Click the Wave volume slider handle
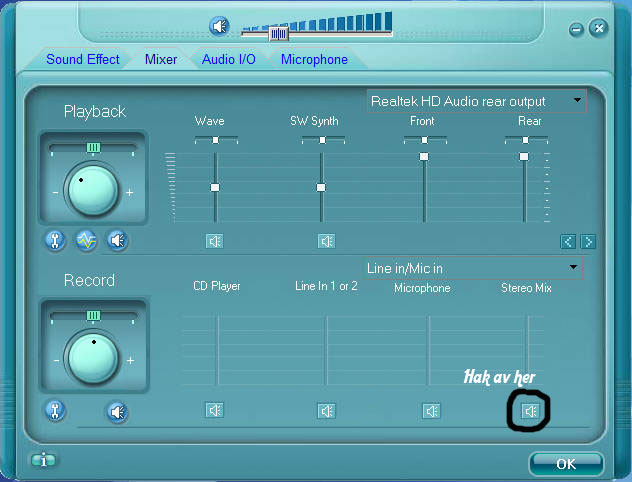The width and height of the screenshot is (632, 482). [x=215, y=187]
